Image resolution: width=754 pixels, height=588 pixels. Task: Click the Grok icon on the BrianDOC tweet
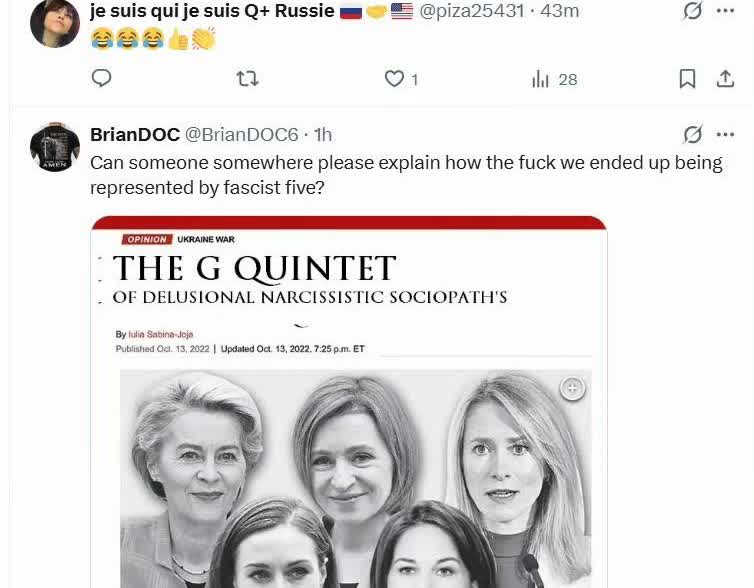pos(692,135)
